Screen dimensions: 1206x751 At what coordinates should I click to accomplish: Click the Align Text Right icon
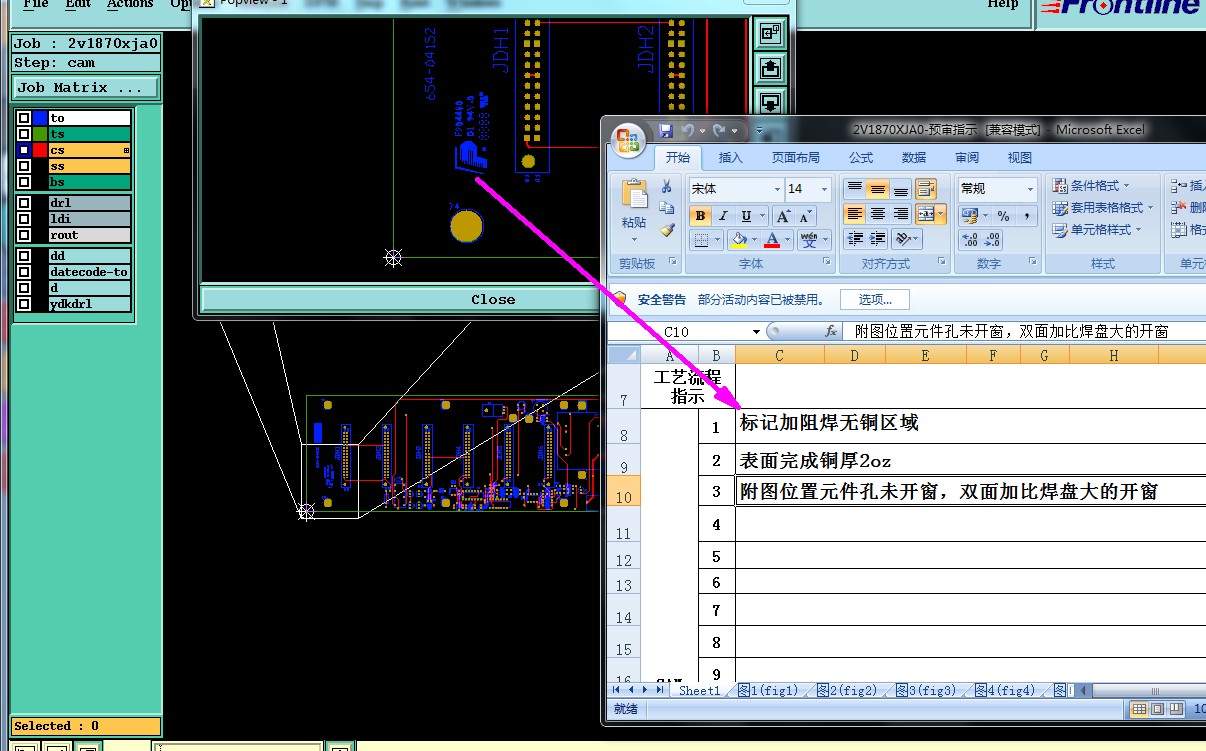point(900,214)
